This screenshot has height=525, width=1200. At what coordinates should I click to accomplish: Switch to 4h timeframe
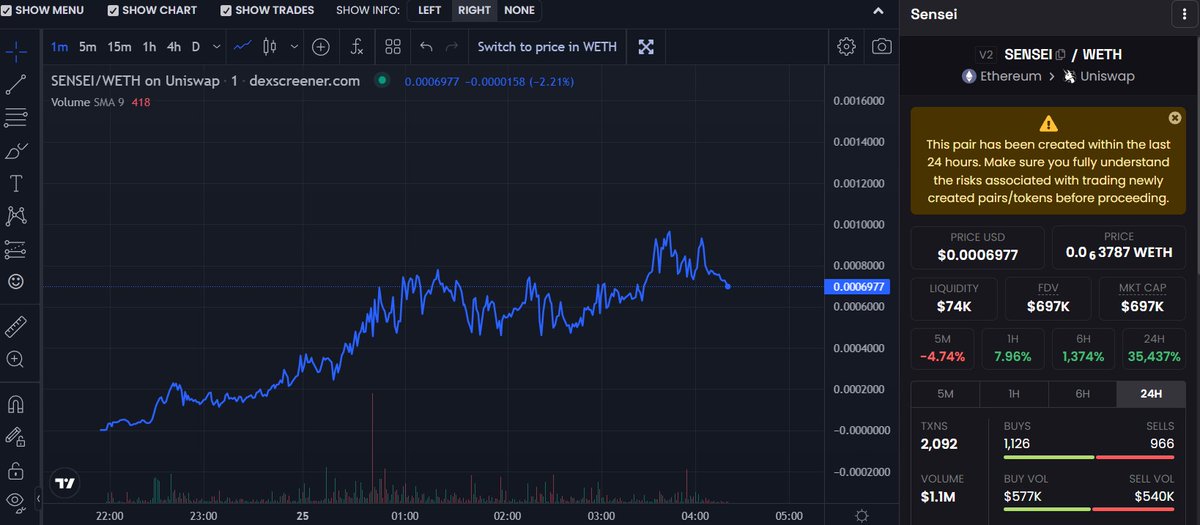point(174,47)
